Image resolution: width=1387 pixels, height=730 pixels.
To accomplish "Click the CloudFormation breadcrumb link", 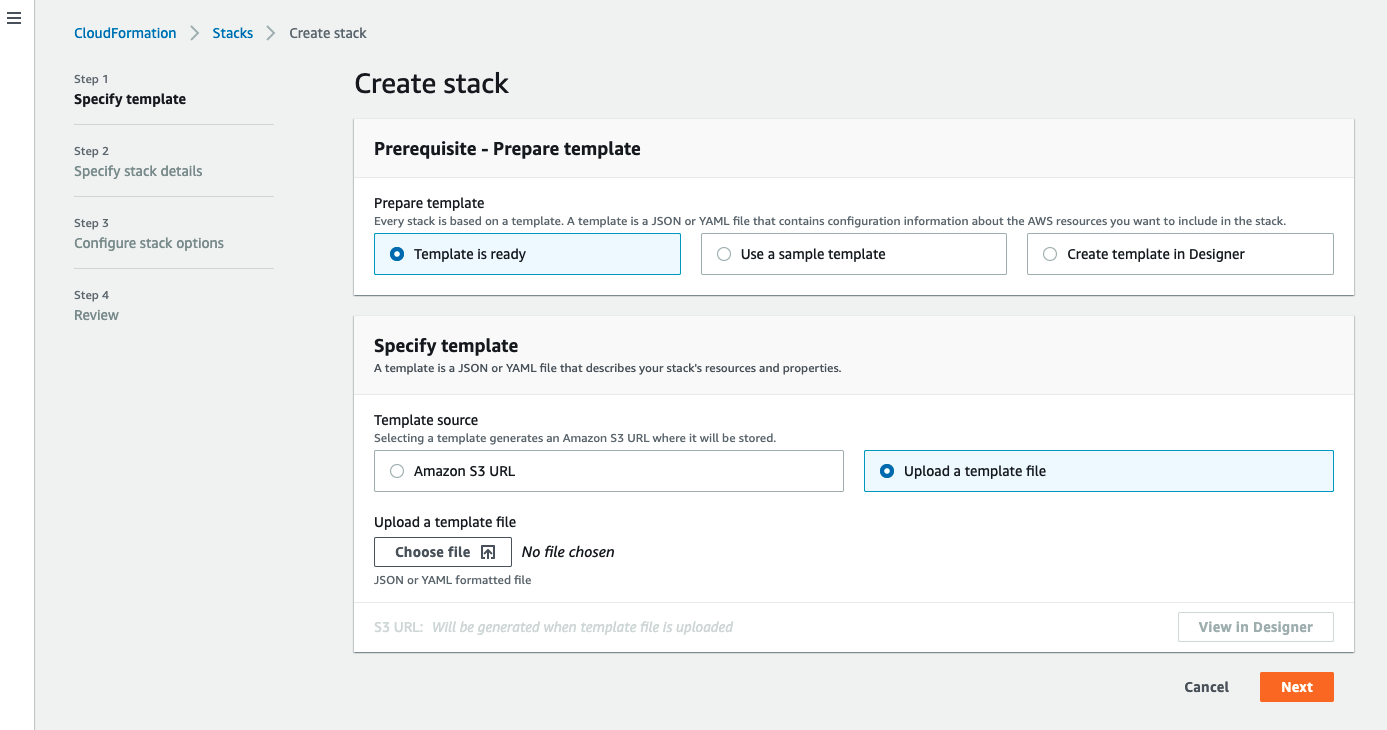I will coord(125,33).
